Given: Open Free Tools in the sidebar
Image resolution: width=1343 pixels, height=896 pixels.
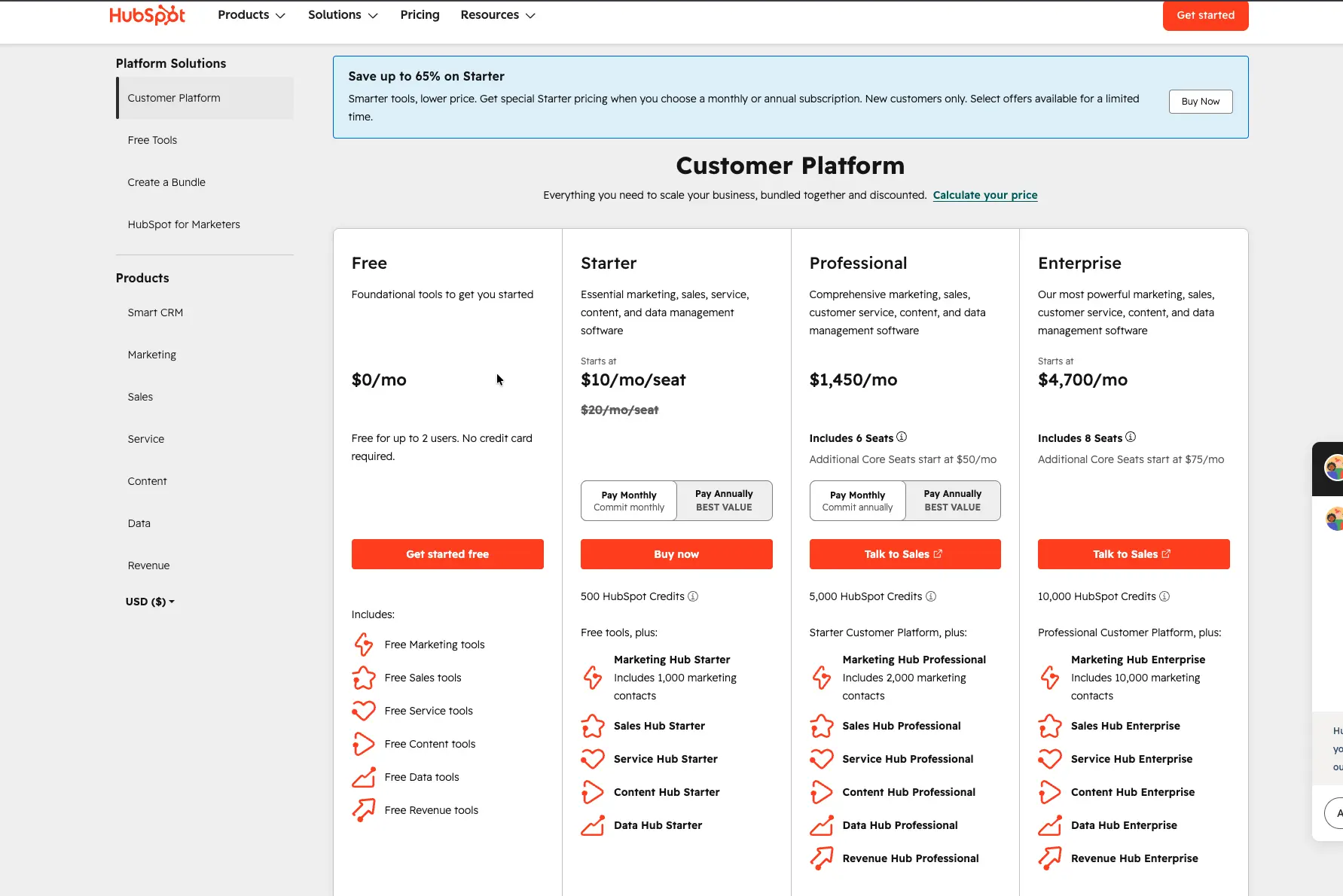Looking at the screenshot, I should [152, 140].
